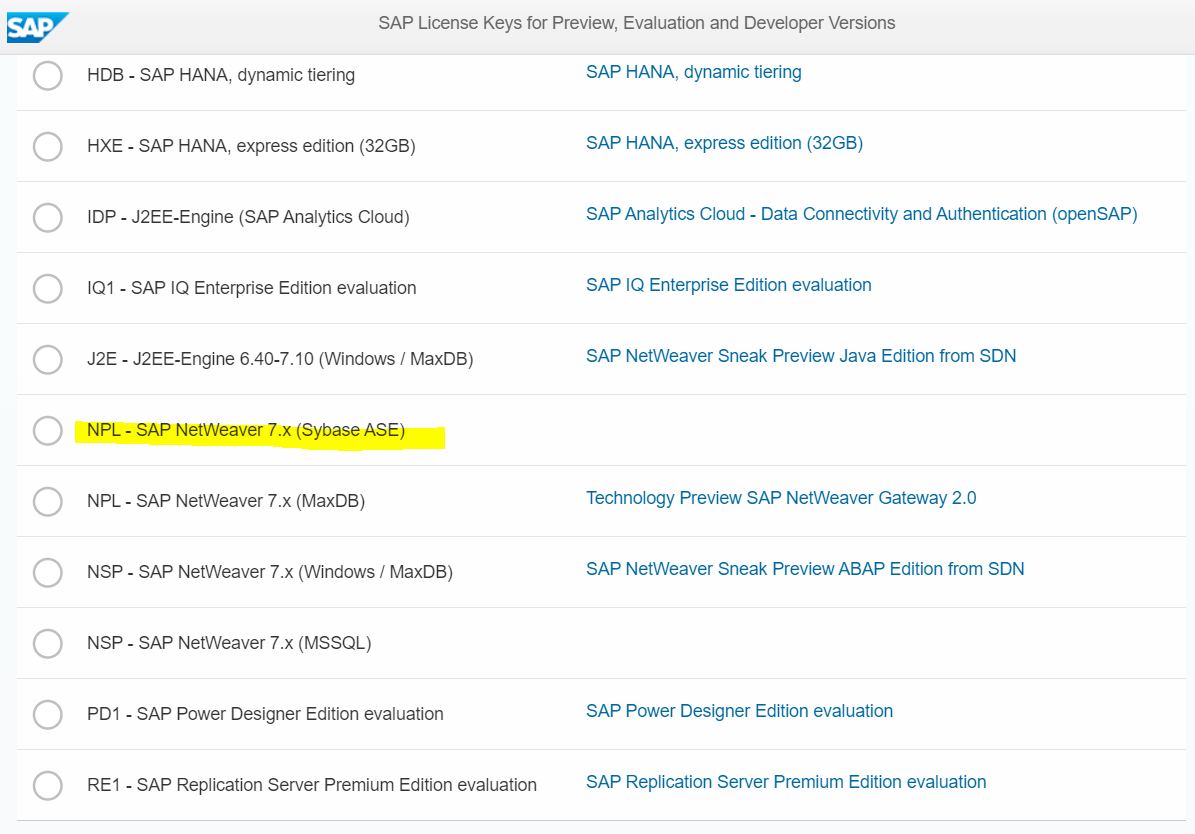The height and width of the screenshot is (834, 1195).
Task: Select the HXE SAP HANA express edition radio button
Action: [x=47, y=146]
